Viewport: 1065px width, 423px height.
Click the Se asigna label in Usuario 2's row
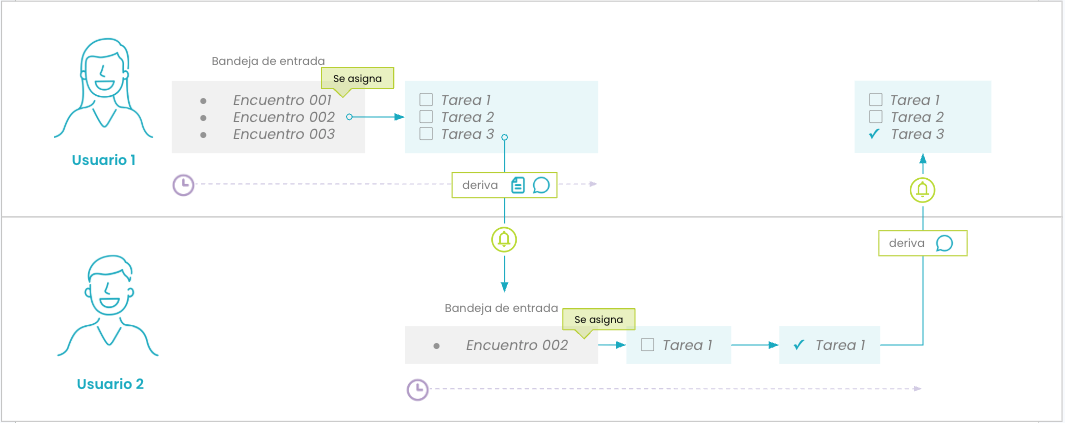tap(599, 320)
